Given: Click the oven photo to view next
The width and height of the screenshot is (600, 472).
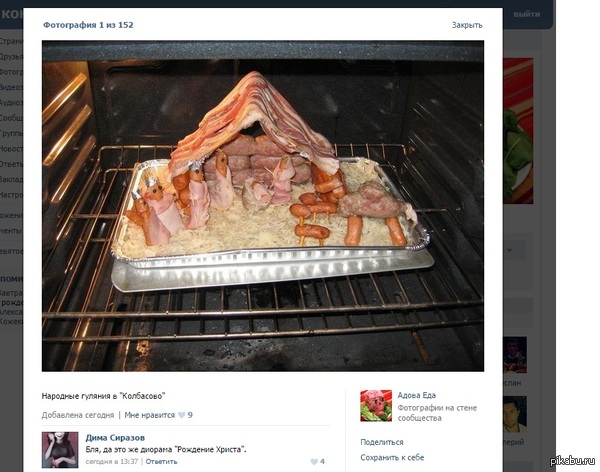Looking at the screenshot, I should click(x=262, y=205).
